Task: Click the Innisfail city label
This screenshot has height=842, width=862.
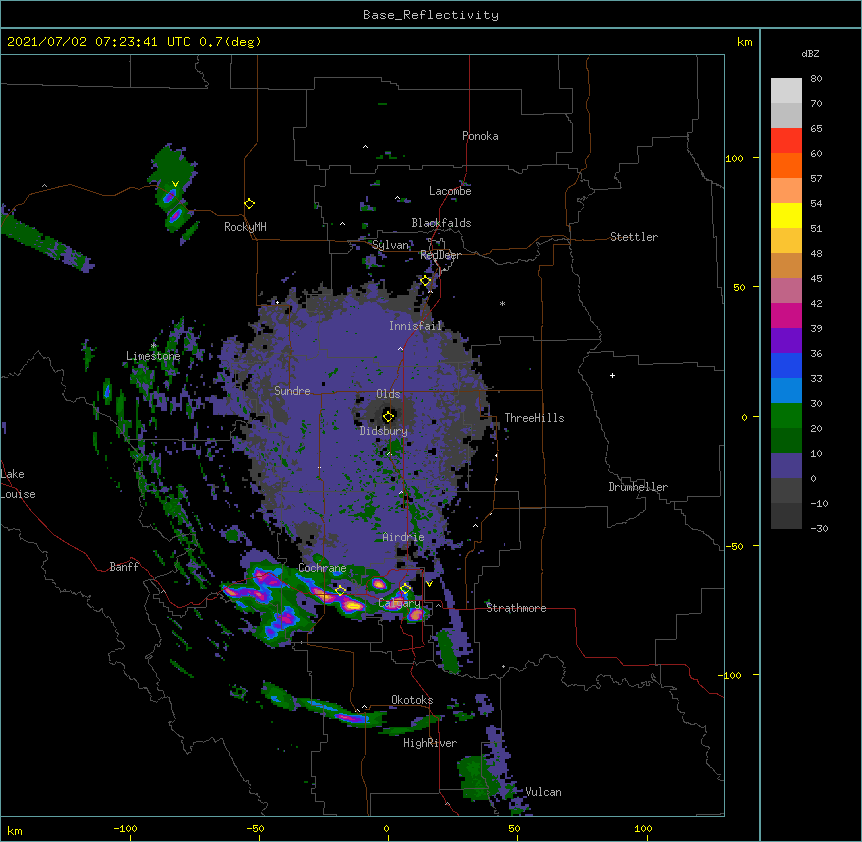Action: coord(415,326)
